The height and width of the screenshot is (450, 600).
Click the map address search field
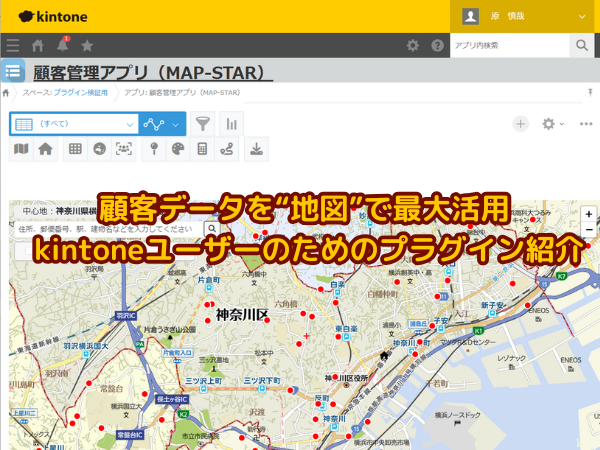point(109,229)
